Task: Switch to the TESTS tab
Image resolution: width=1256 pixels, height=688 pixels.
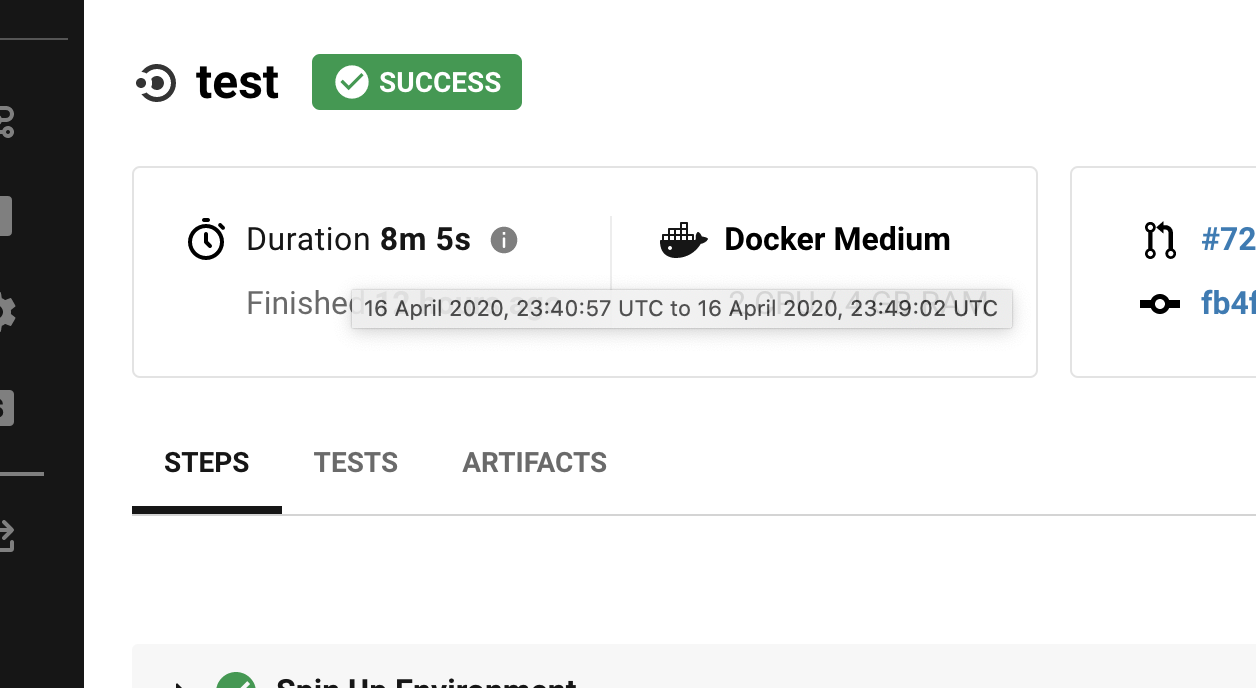Action: tap(356, 463)
